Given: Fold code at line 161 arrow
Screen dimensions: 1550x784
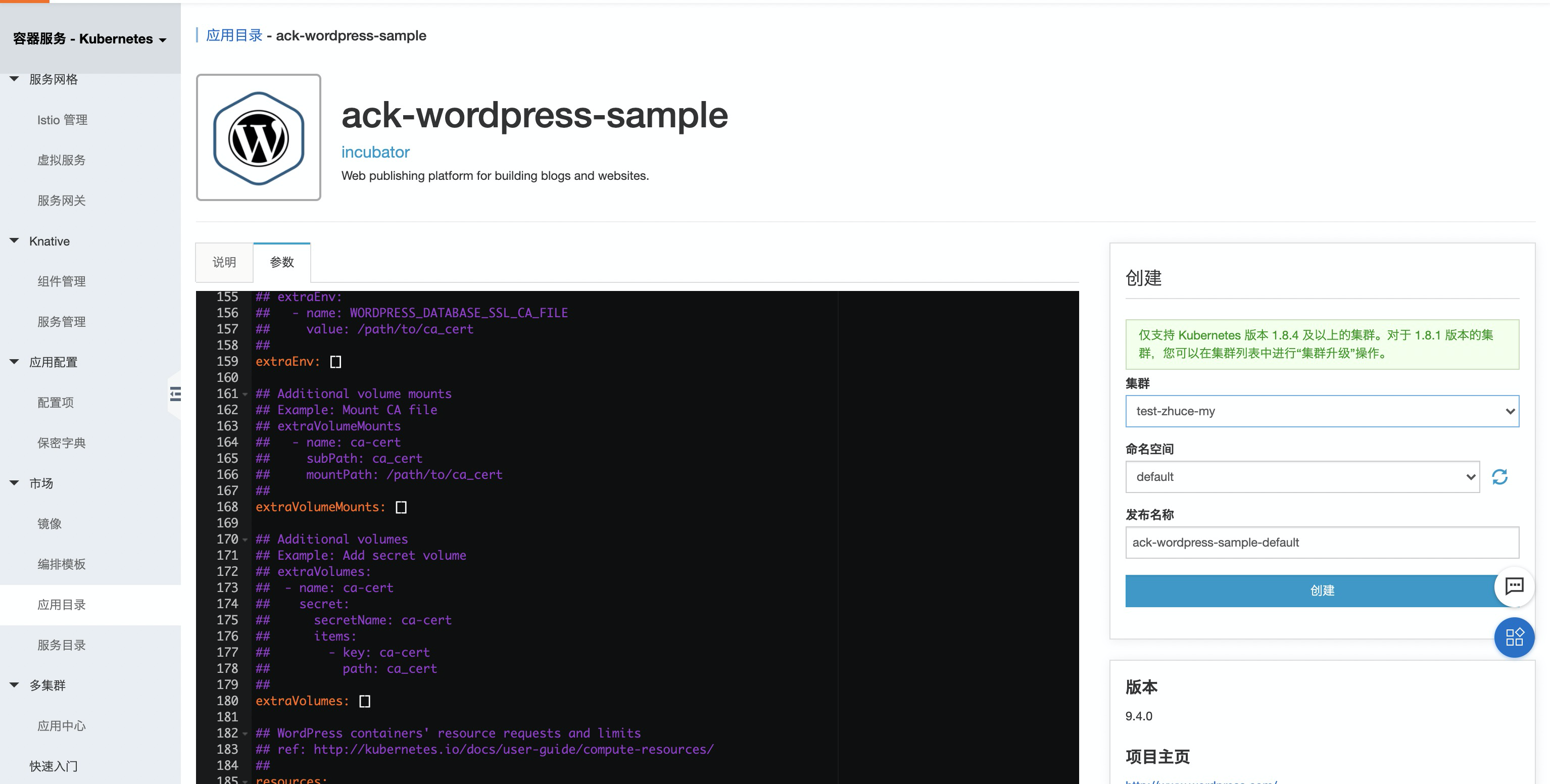Looking at the screenshot, I should point(245,395).
